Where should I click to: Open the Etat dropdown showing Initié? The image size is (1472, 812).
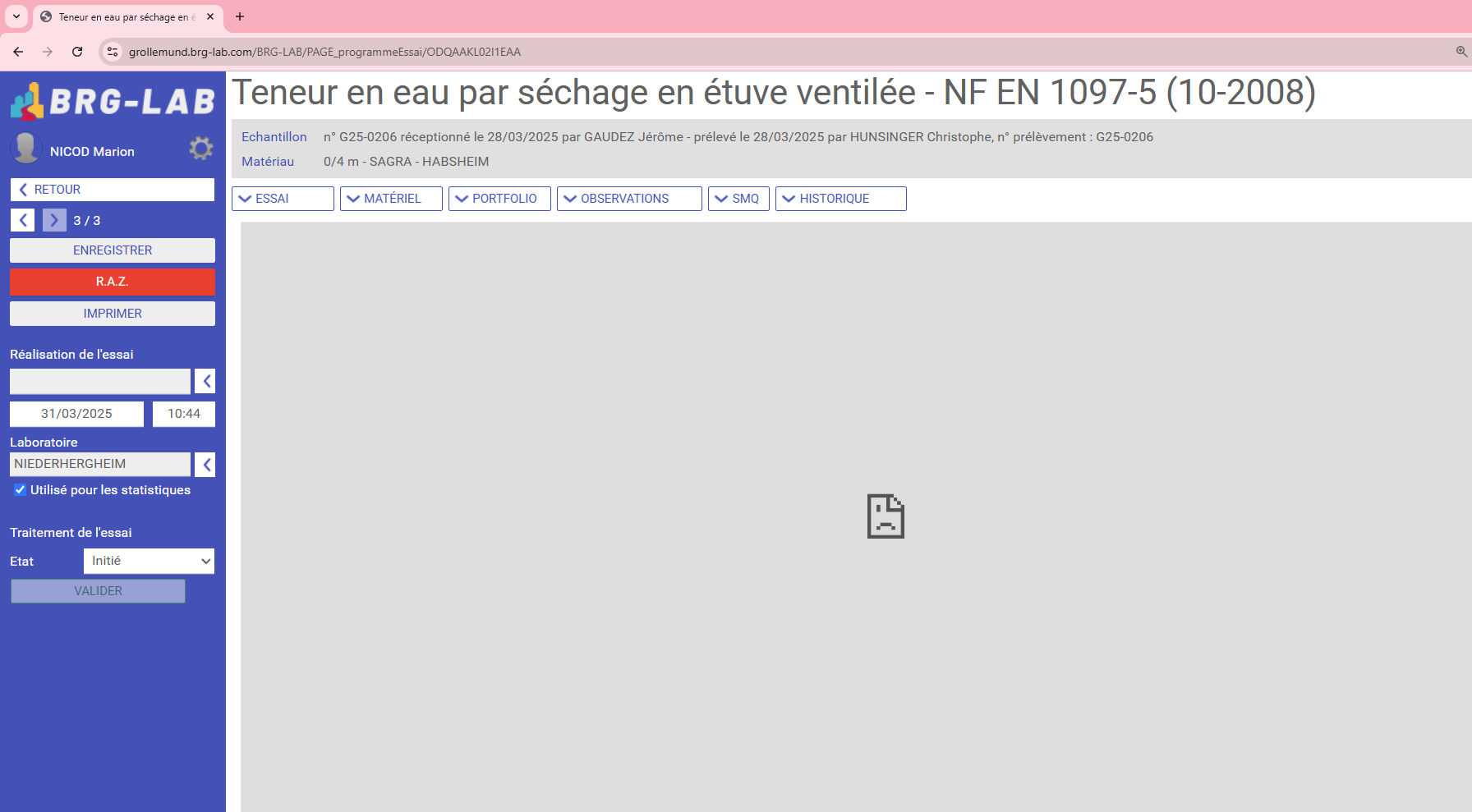click(x=149, y=562)
